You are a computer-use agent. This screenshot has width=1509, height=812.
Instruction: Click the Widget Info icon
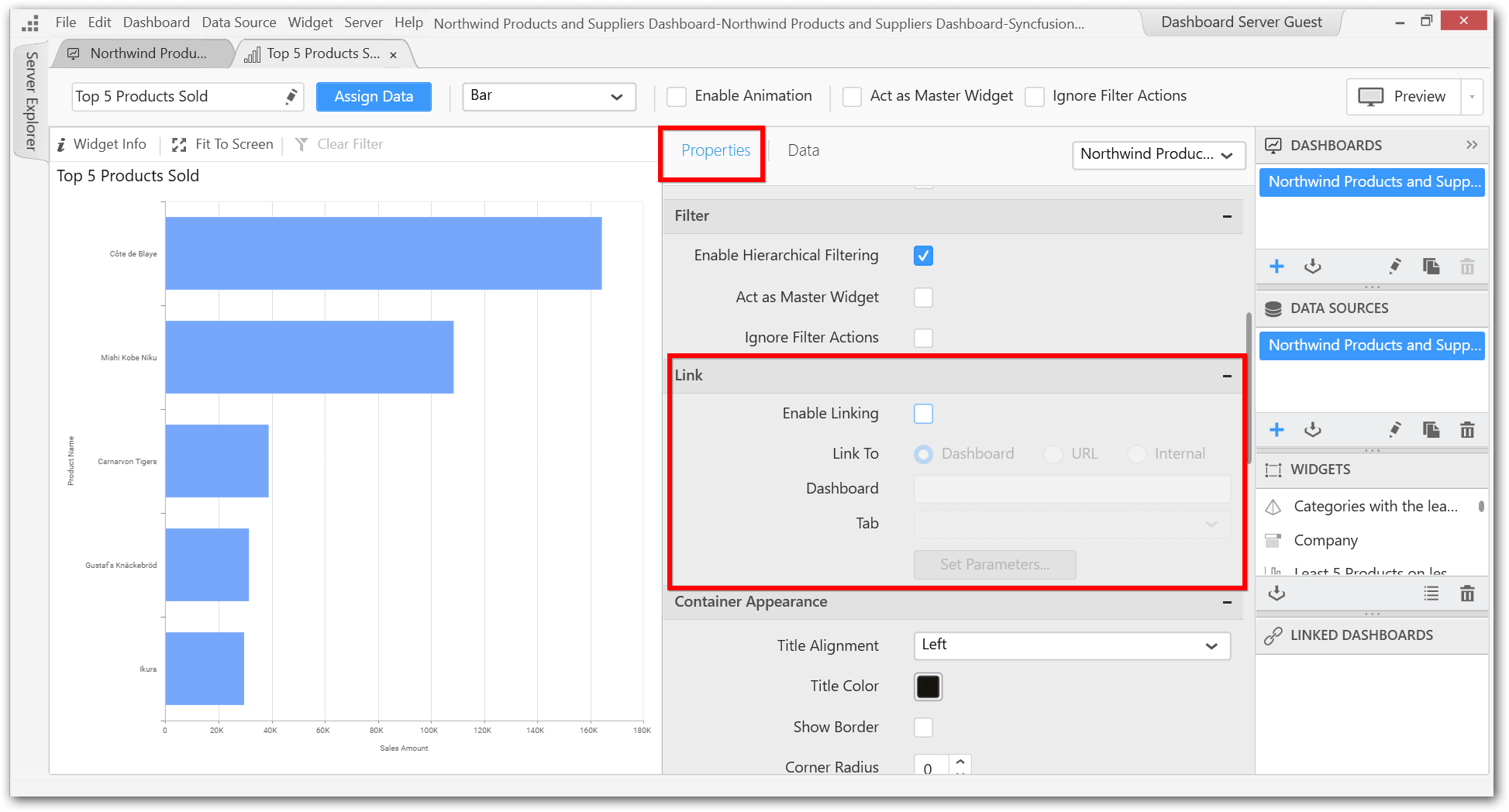tap(61, 145)
